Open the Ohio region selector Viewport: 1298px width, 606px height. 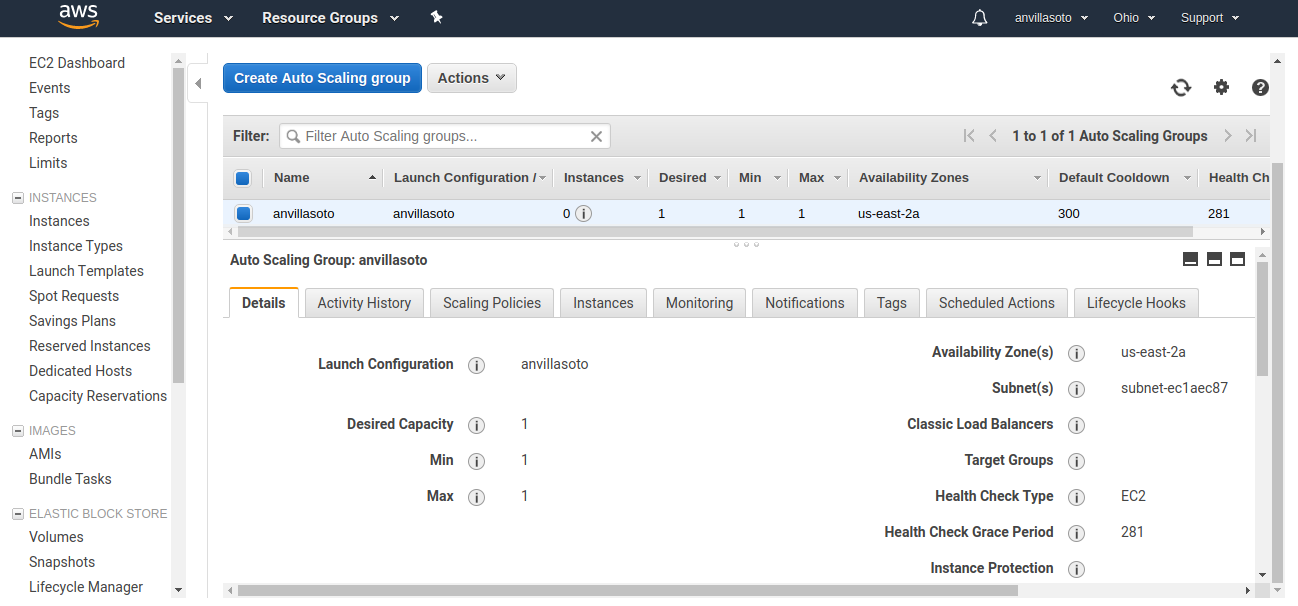pyautogui.click(x=1134, y=18)
